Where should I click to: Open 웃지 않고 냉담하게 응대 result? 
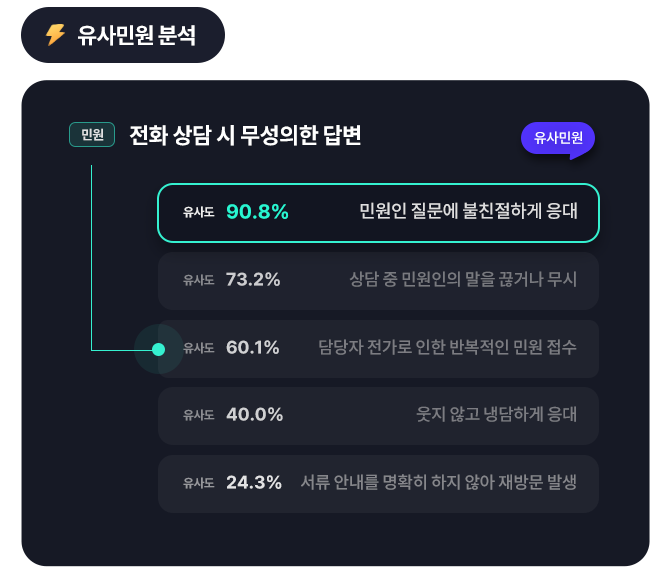496,415
